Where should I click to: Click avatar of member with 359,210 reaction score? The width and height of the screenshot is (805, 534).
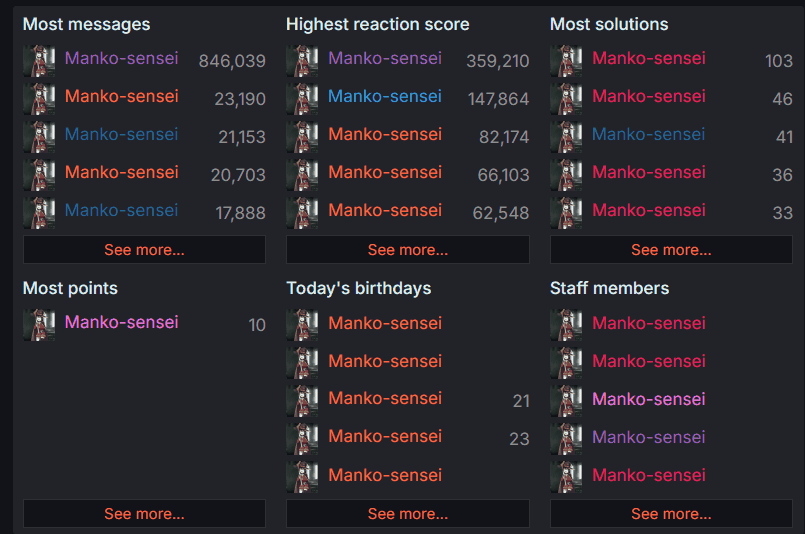tap(302, 61)
